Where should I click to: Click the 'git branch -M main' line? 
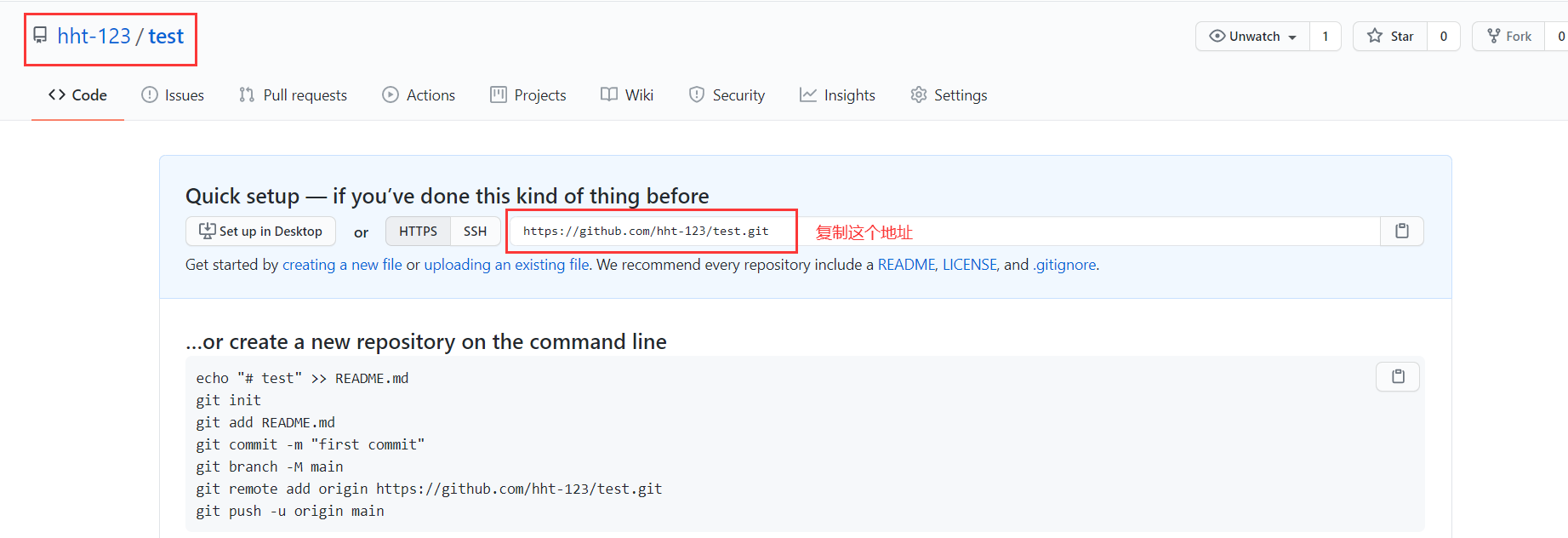pyautogui.click(x=270, y=466)
